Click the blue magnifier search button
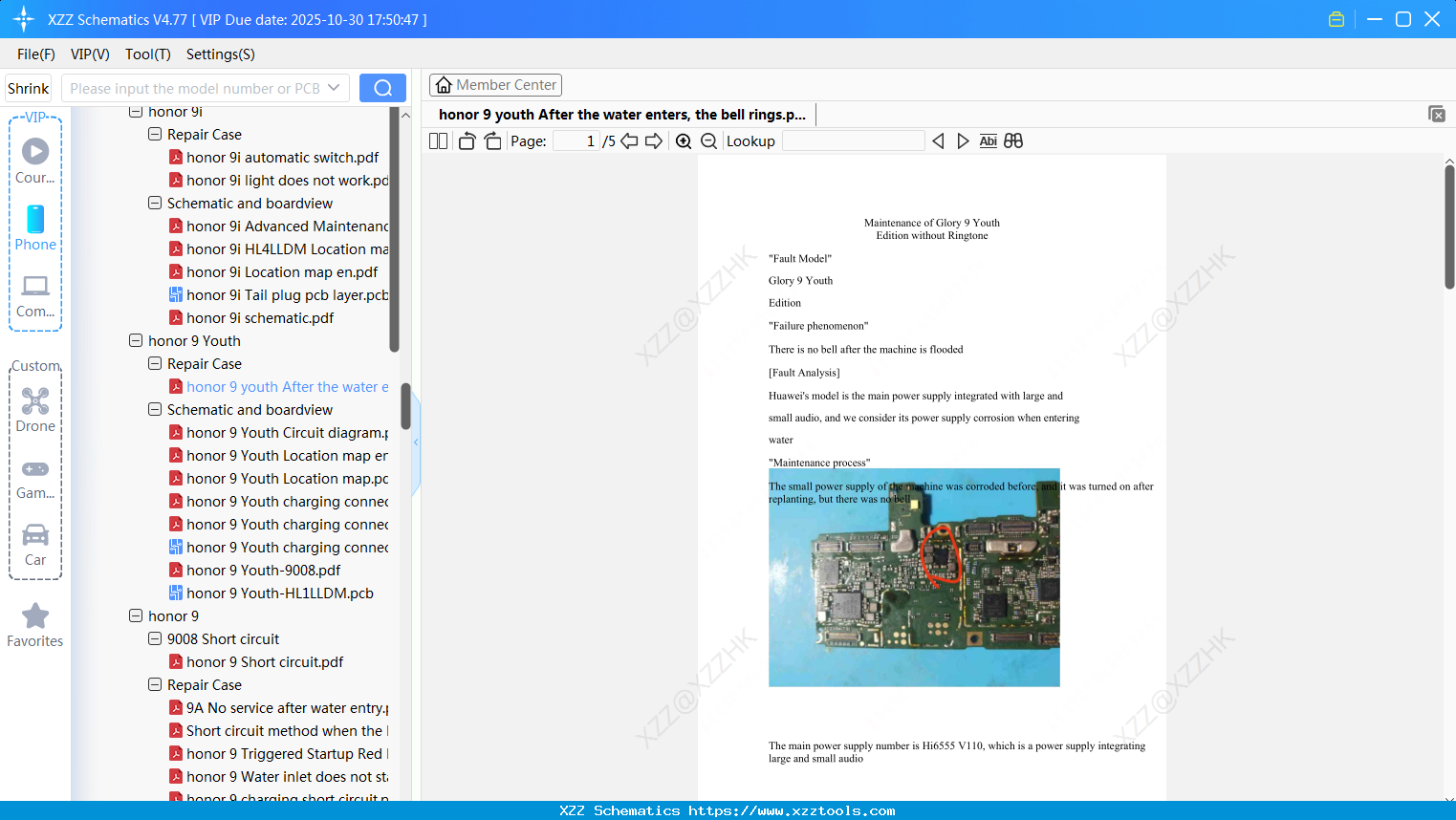The height and width of the screenshot is (820, 1456). 382,88
